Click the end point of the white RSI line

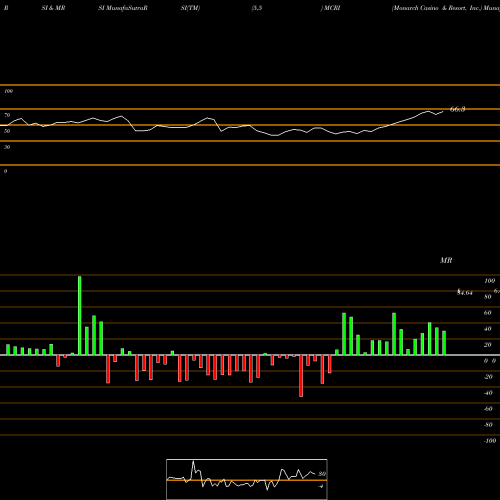coord(443,112)
